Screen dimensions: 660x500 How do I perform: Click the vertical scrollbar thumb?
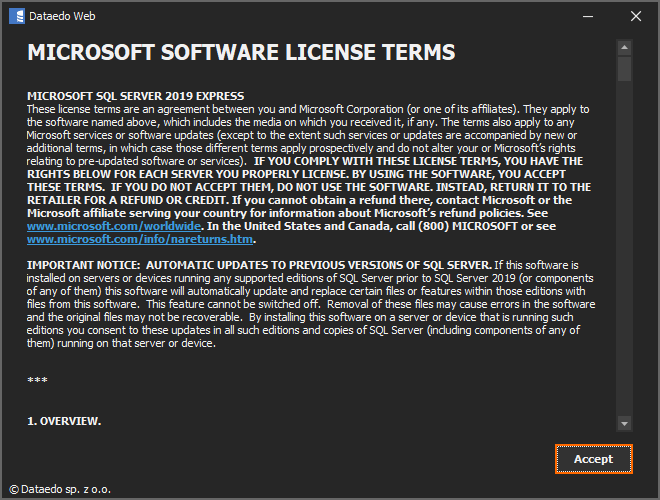pos(624,68)
